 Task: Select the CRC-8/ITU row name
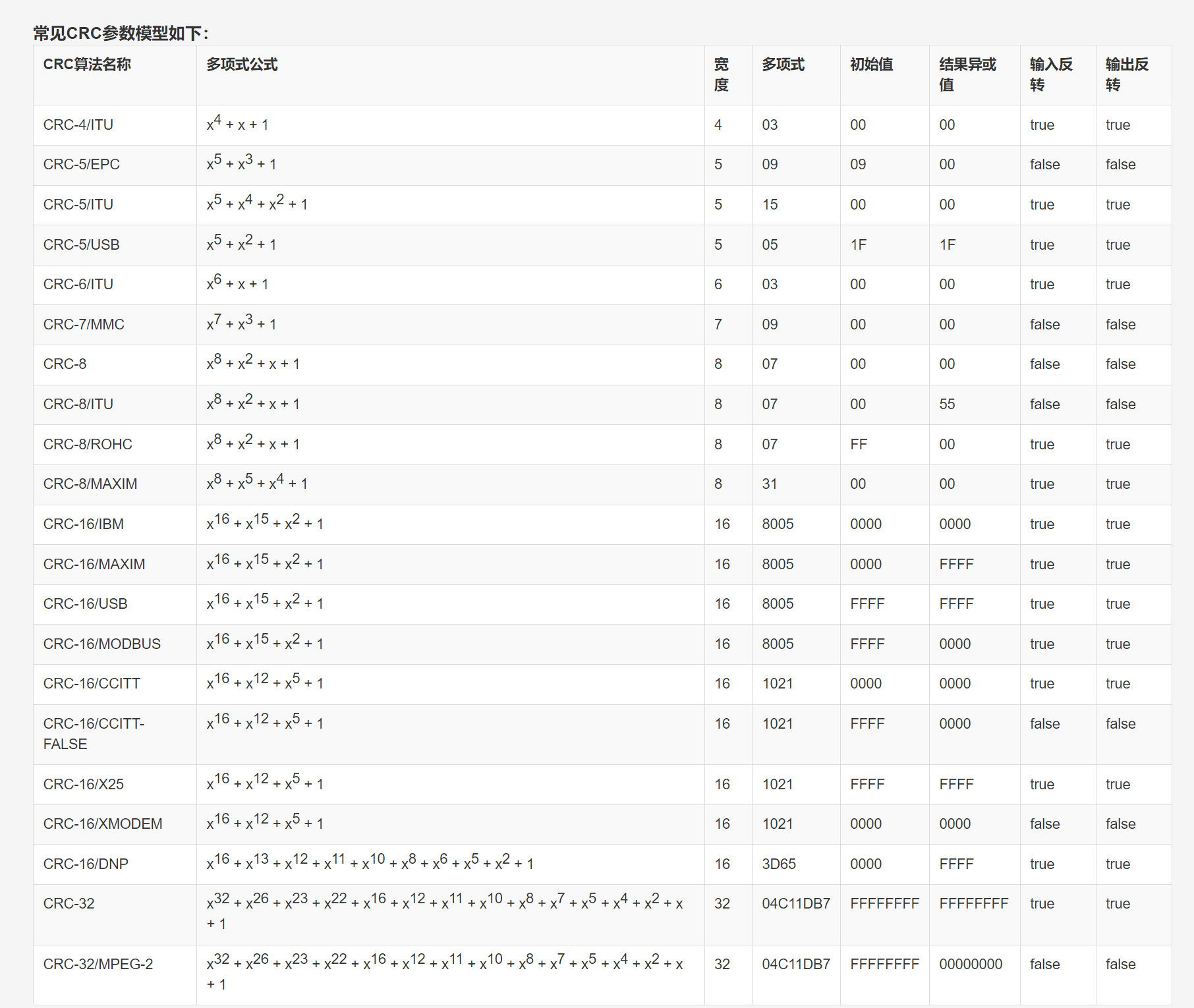[78, 405]
